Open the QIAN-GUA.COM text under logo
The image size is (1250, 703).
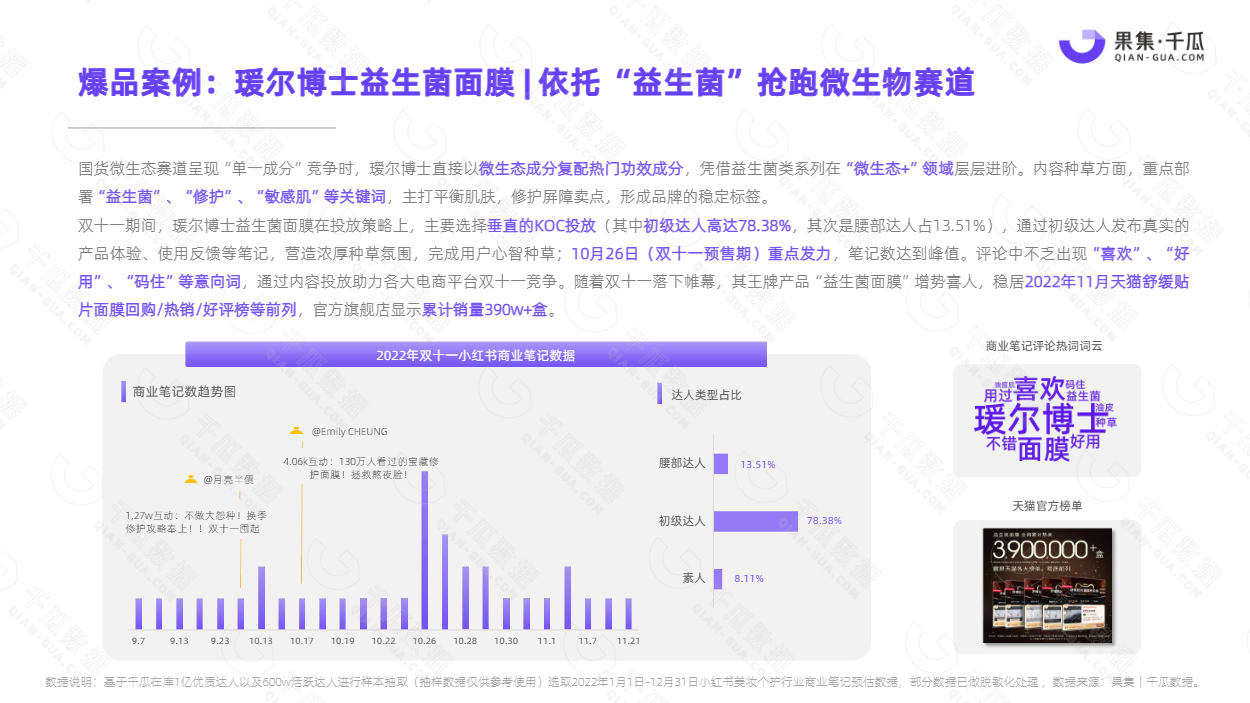tap(1159, 59)
